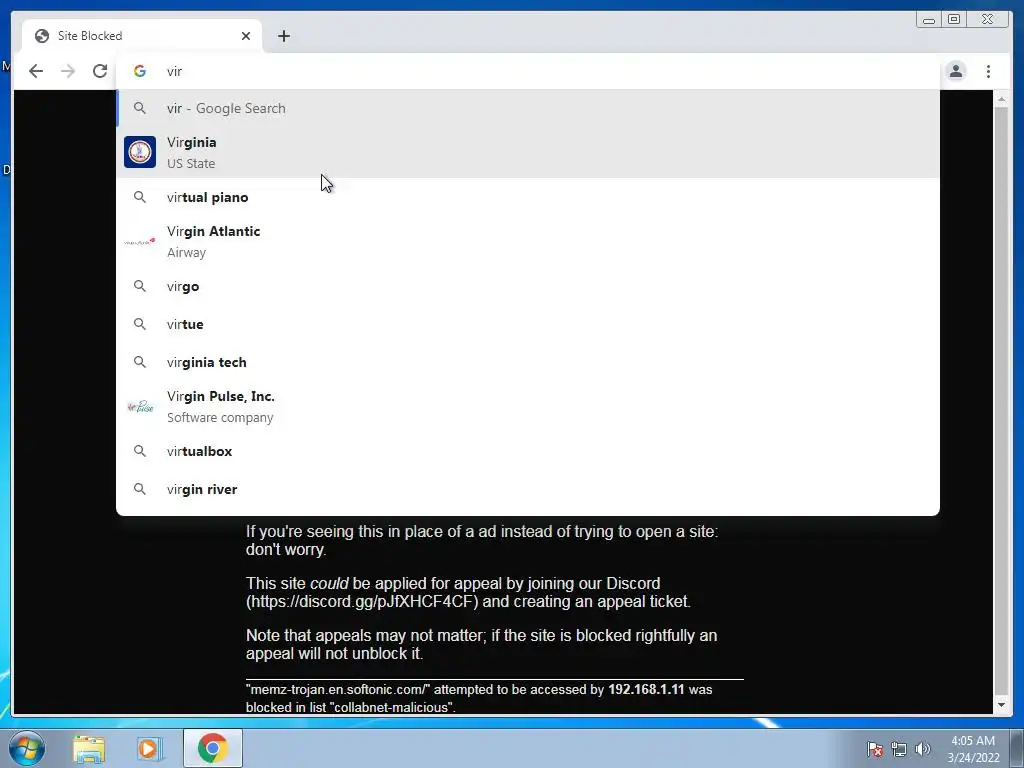
Task: Click the Show Desktop strip on taskbar
Action: coord(1017,748)
